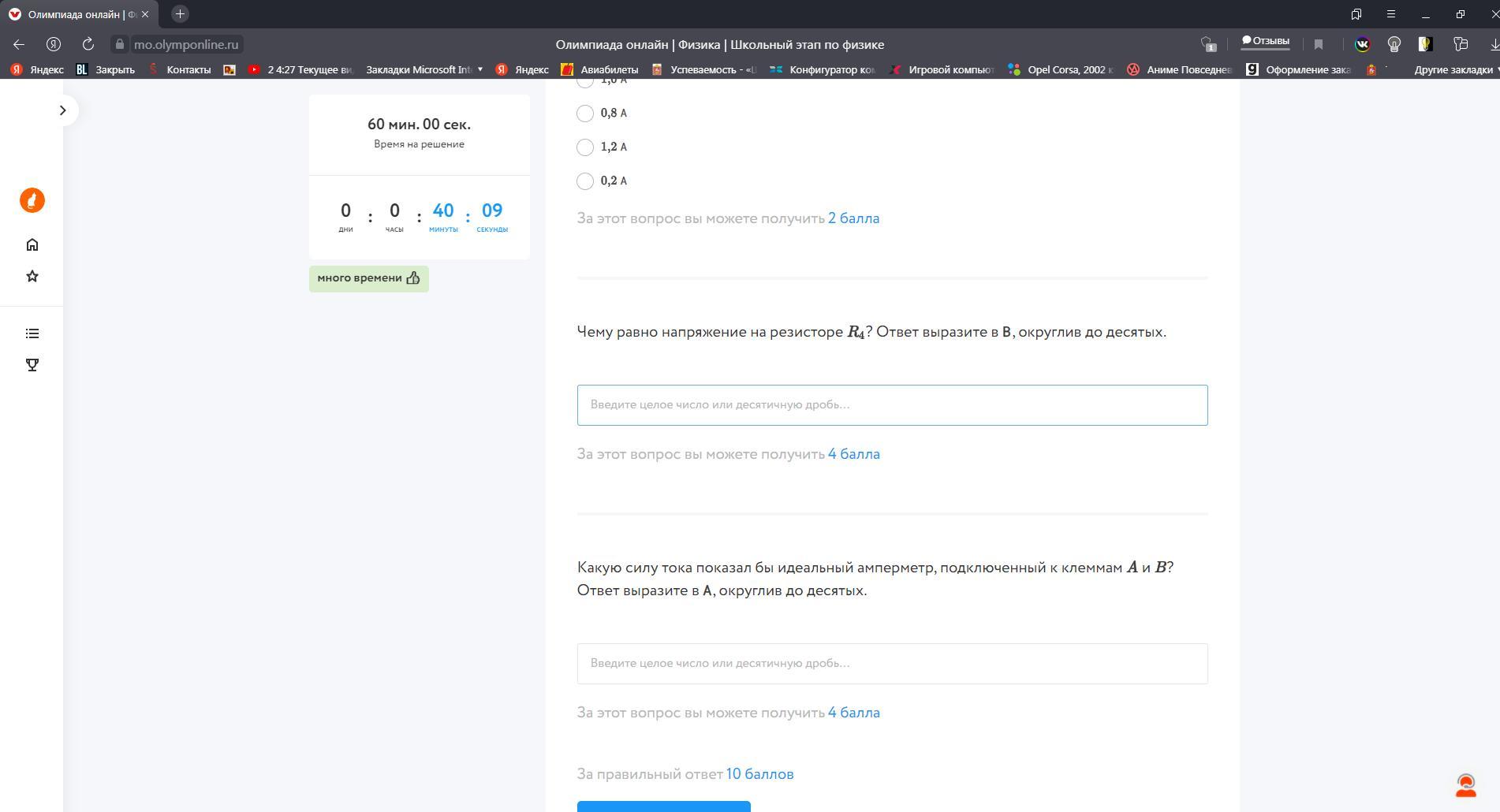
Task: Open the Авиабилеты bookmark
Action: (599, 69)
